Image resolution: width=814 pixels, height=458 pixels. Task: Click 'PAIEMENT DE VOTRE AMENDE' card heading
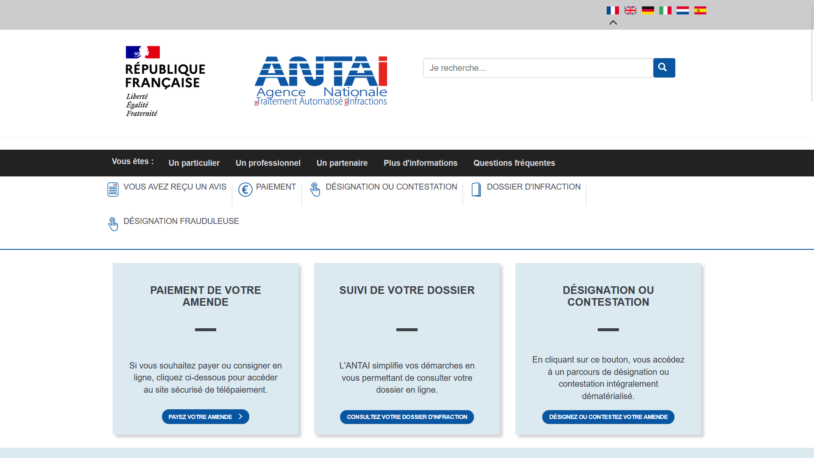pos(206,296)
